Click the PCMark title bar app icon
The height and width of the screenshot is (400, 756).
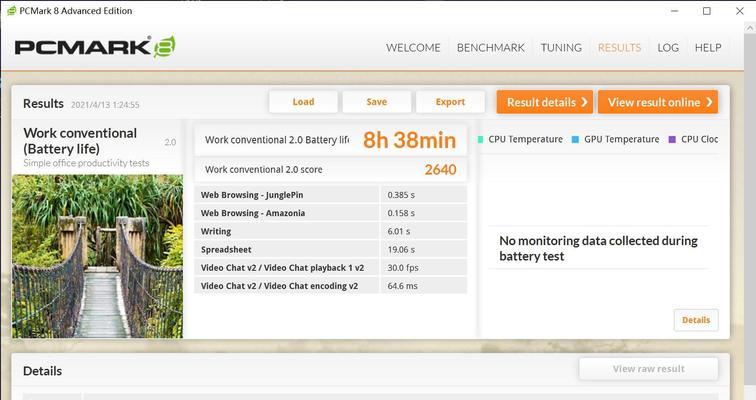point(11,11)
